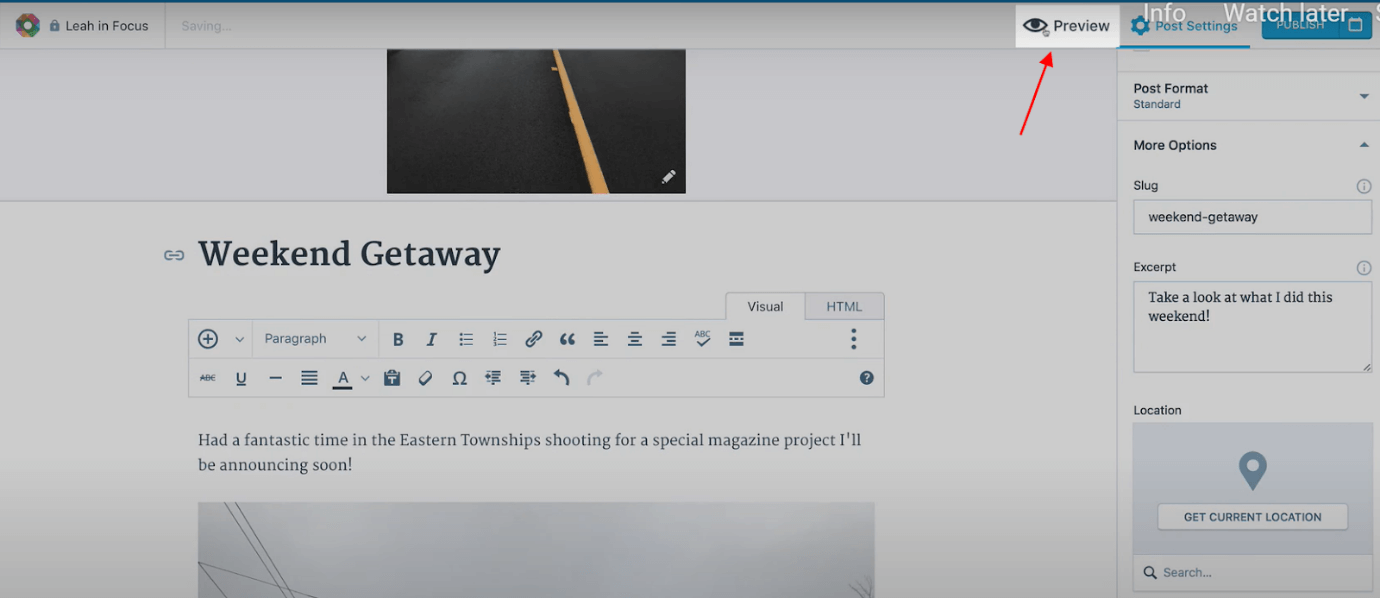Click the Publish button
Viewport: 1380px width, 598px height.
[1300, 25]
